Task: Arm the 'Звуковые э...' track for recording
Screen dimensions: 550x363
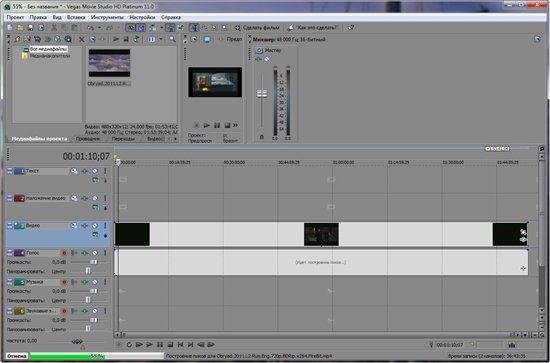Action: 64,311
